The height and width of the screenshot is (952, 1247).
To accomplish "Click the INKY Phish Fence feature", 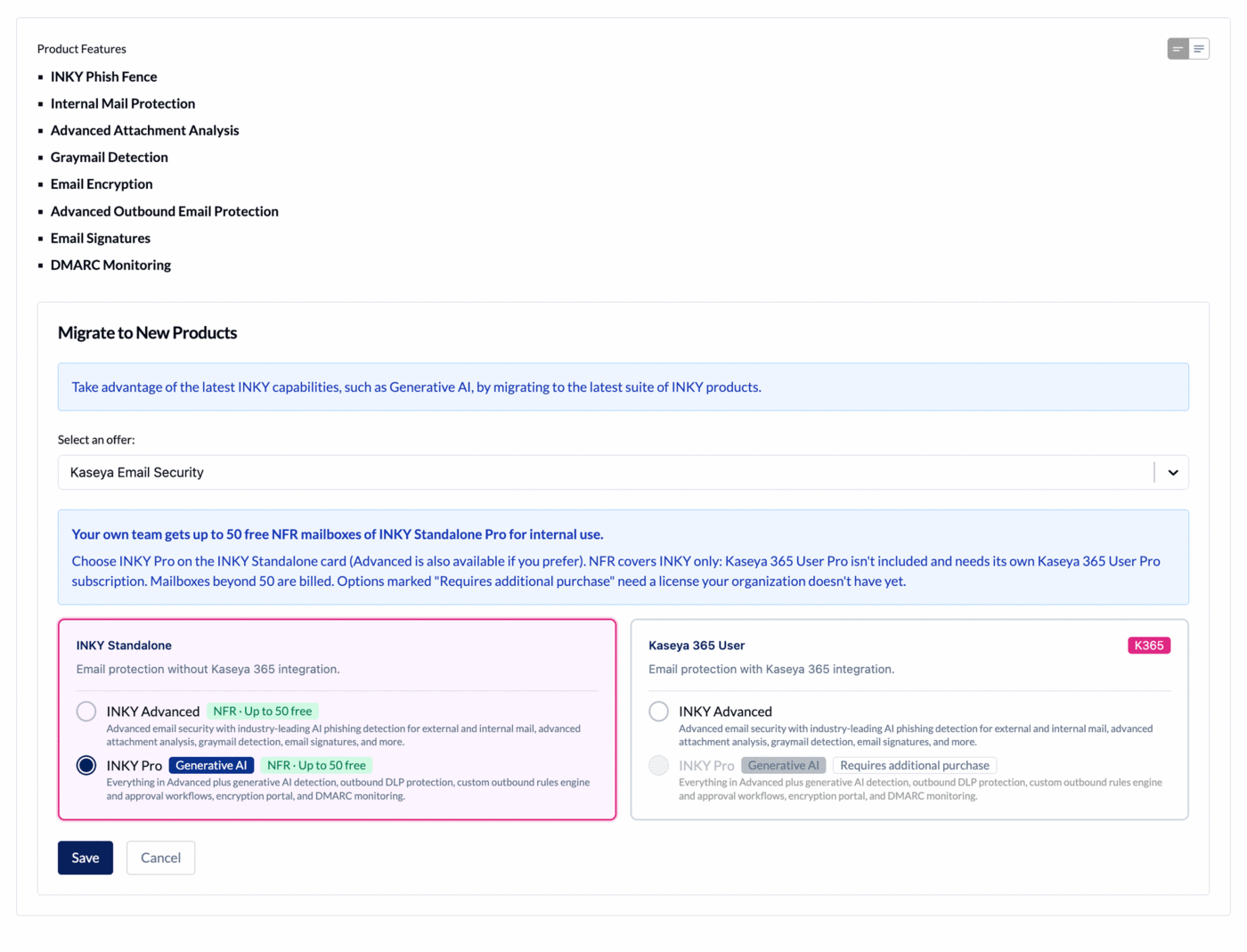I will coord(103,77).
